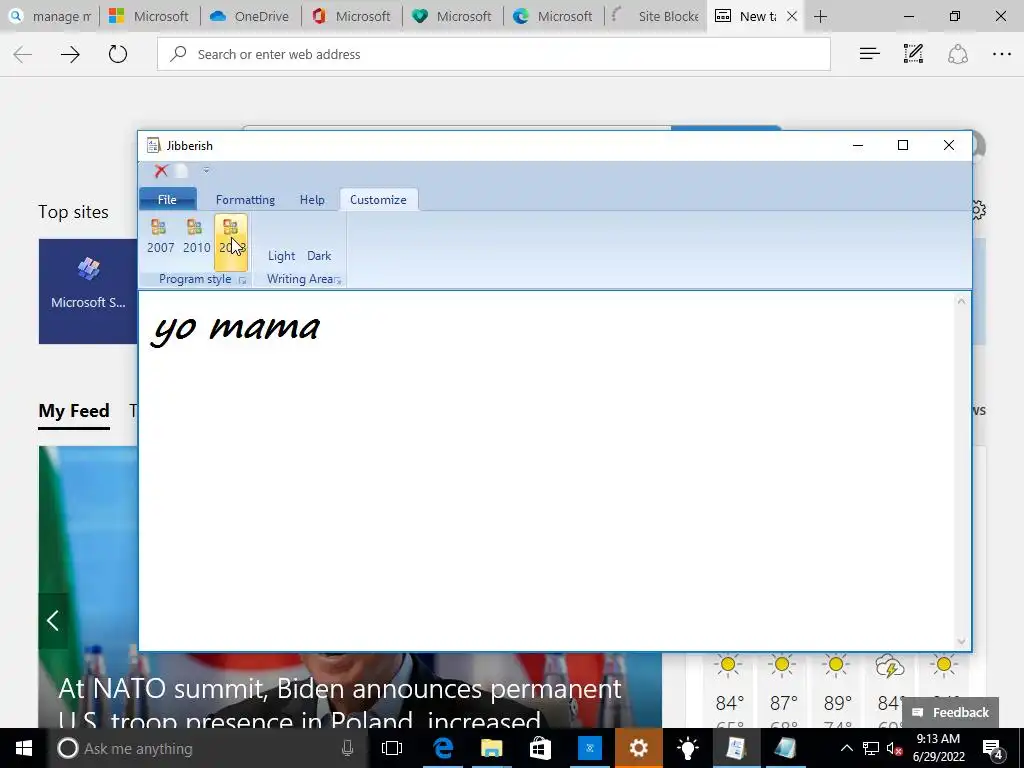Click the Cortana microphone icon
This screenshot has height=768, width=1024.
click(x=347, y=748)
